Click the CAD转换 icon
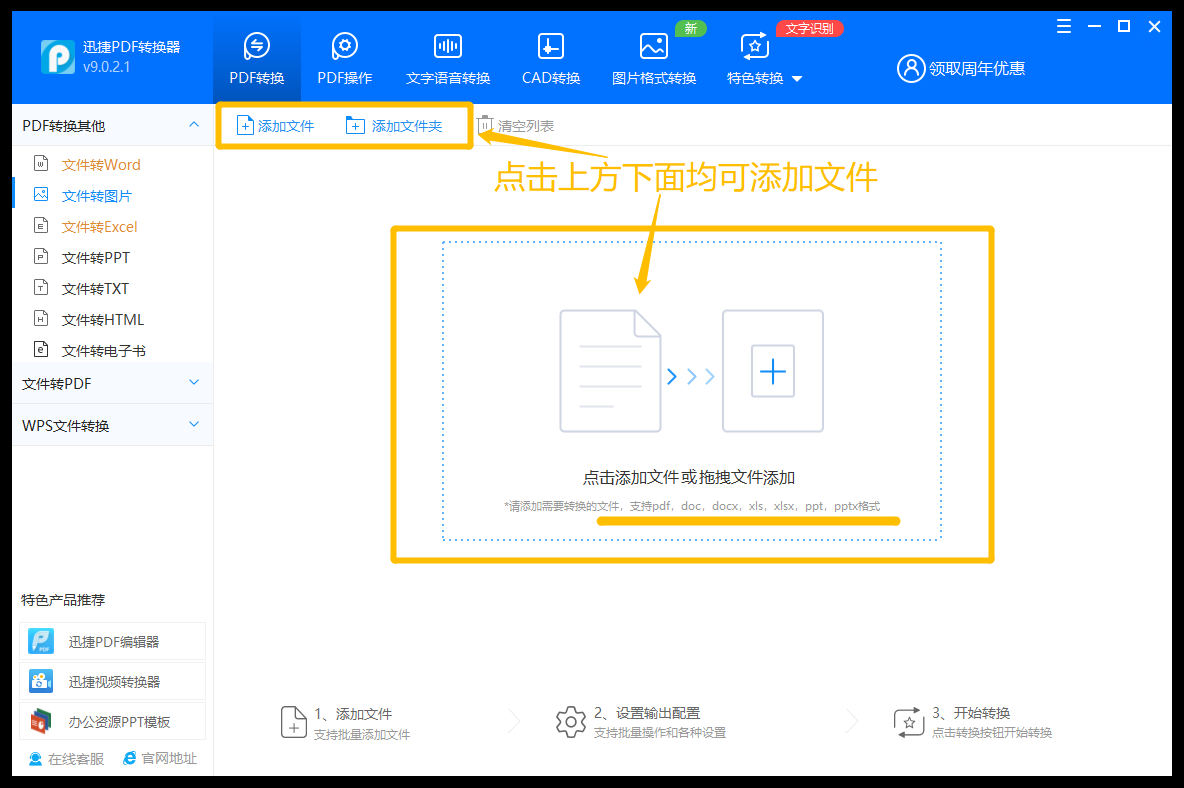This screenshot has height=788, width=1184. point(550,46)
